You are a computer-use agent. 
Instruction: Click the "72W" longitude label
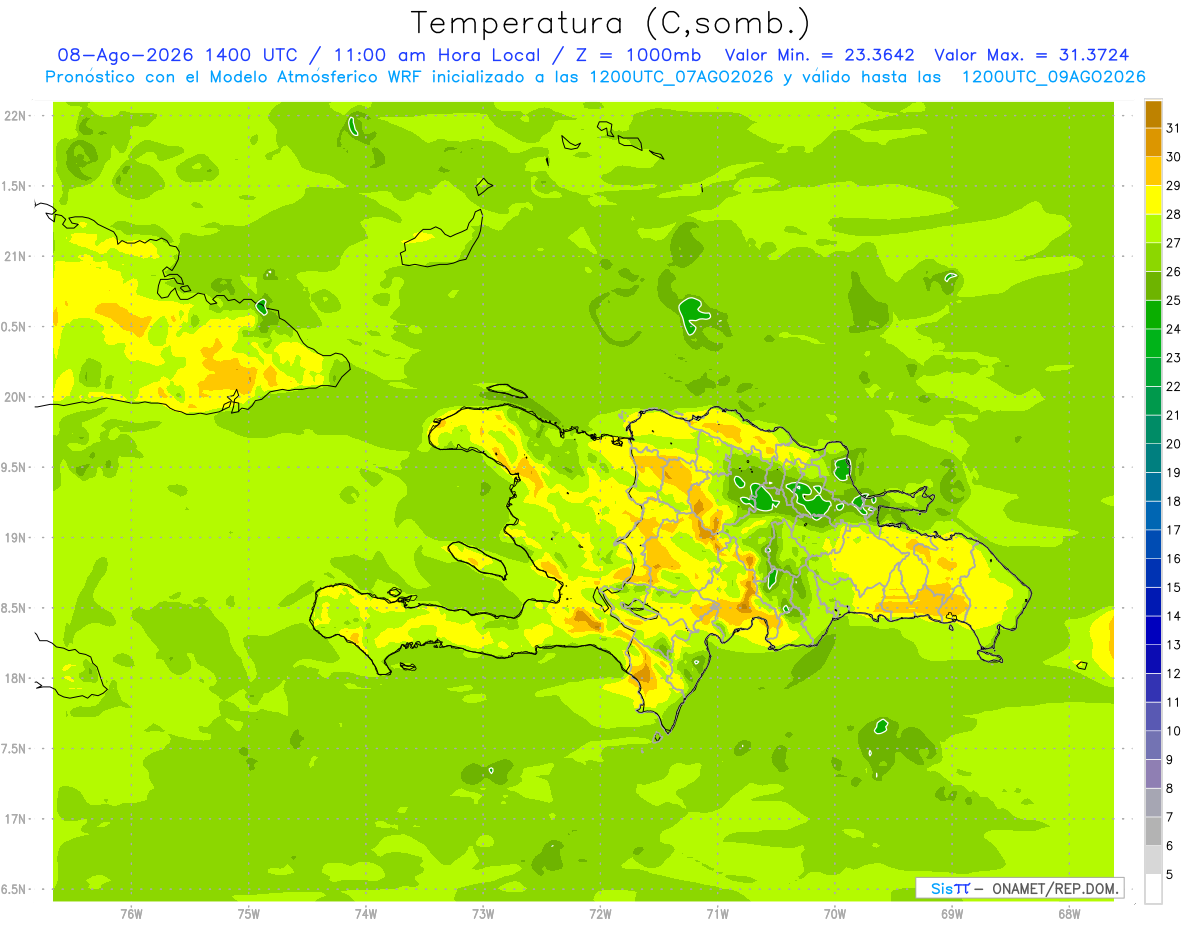(x=600, y=914)
